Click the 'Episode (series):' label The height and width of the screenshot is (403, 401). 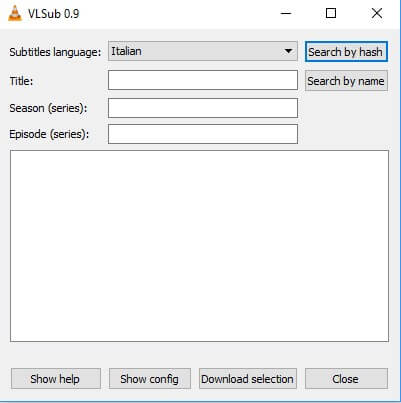[x=49, y=134]
